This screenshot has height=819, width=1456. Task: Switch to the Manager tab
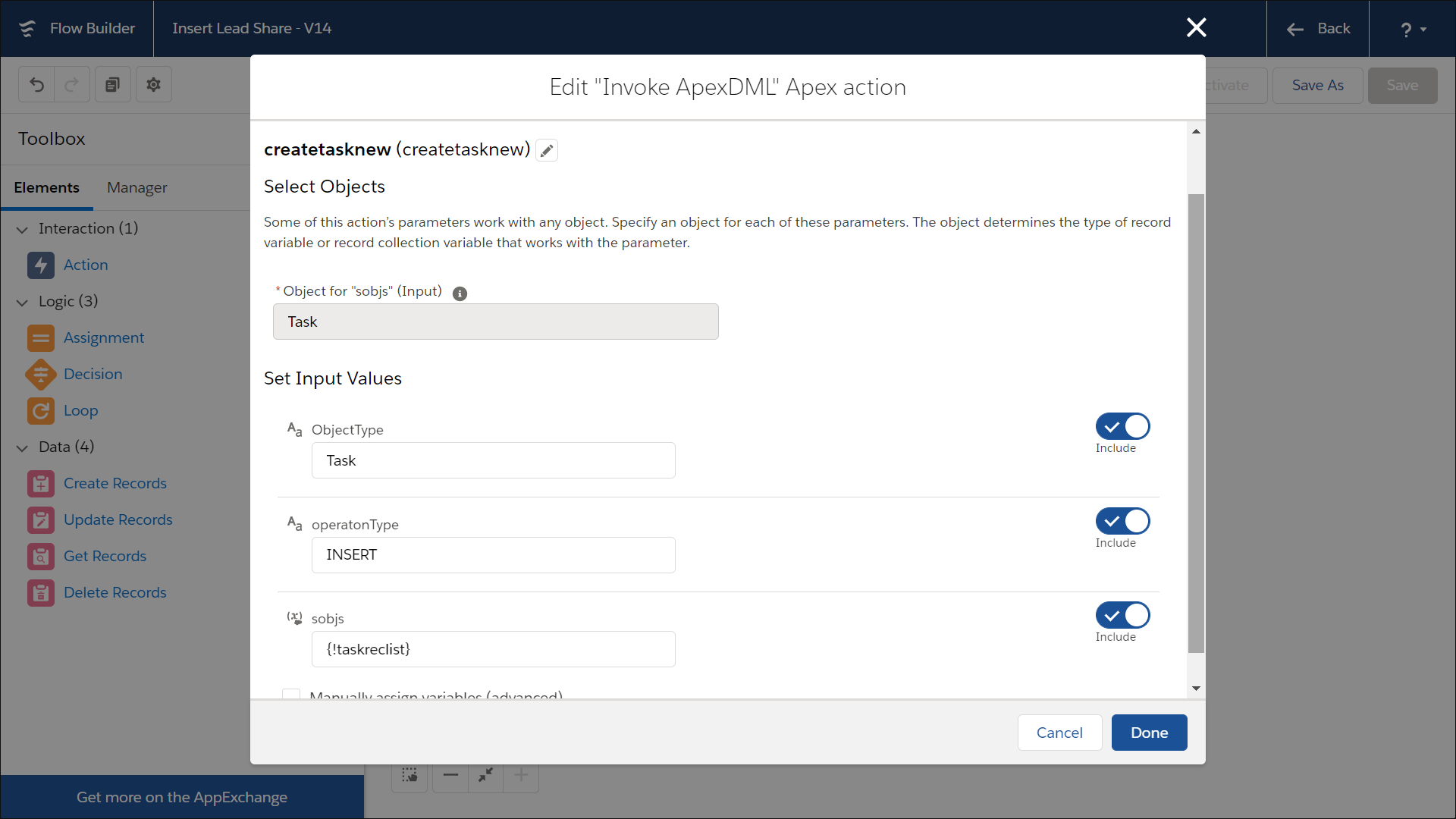137,187
